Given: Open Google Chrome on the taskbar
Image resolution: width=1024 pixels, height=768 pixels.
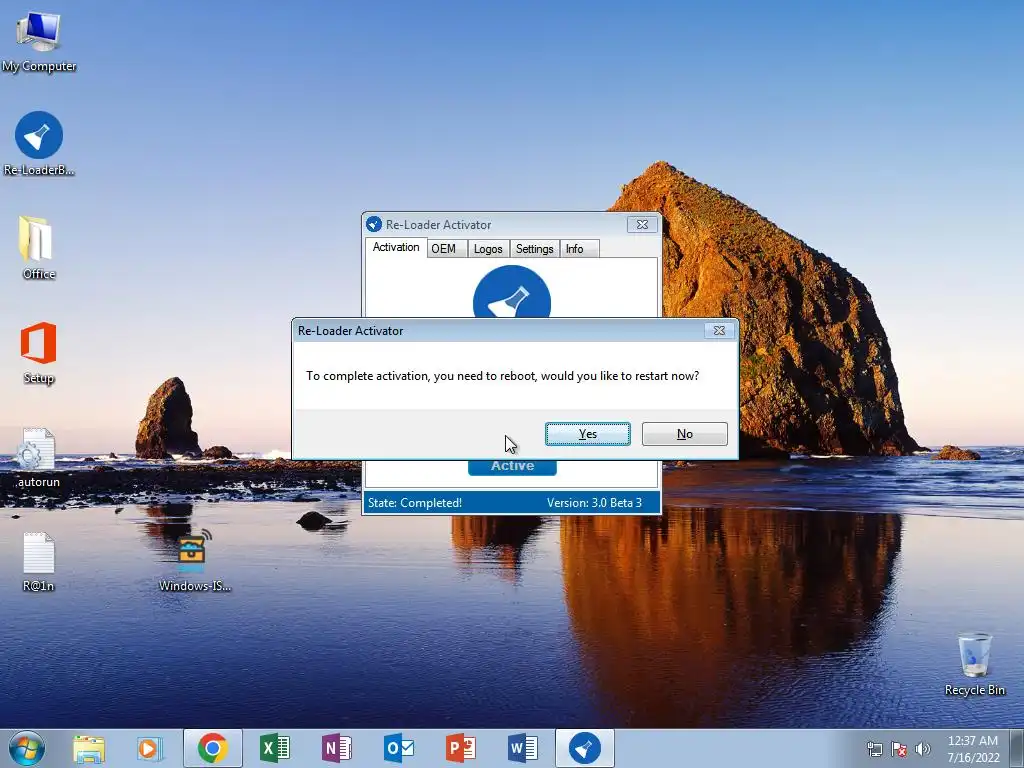Looking at the screenshot, I should pos(212,748).
